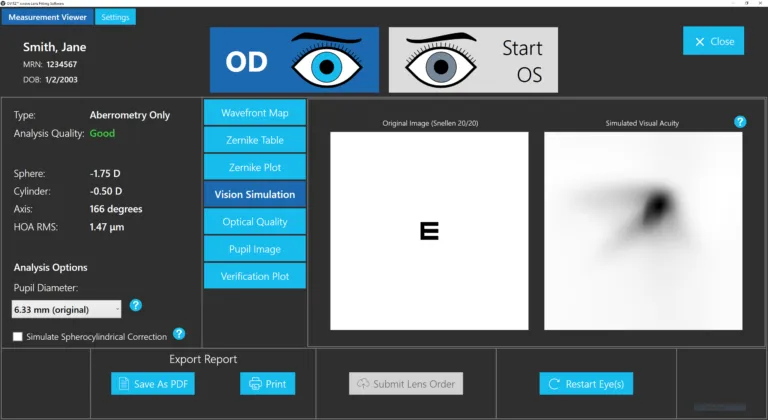
Task: Close the measurement viewer with Close button
Action: click(x=713, y=41)
